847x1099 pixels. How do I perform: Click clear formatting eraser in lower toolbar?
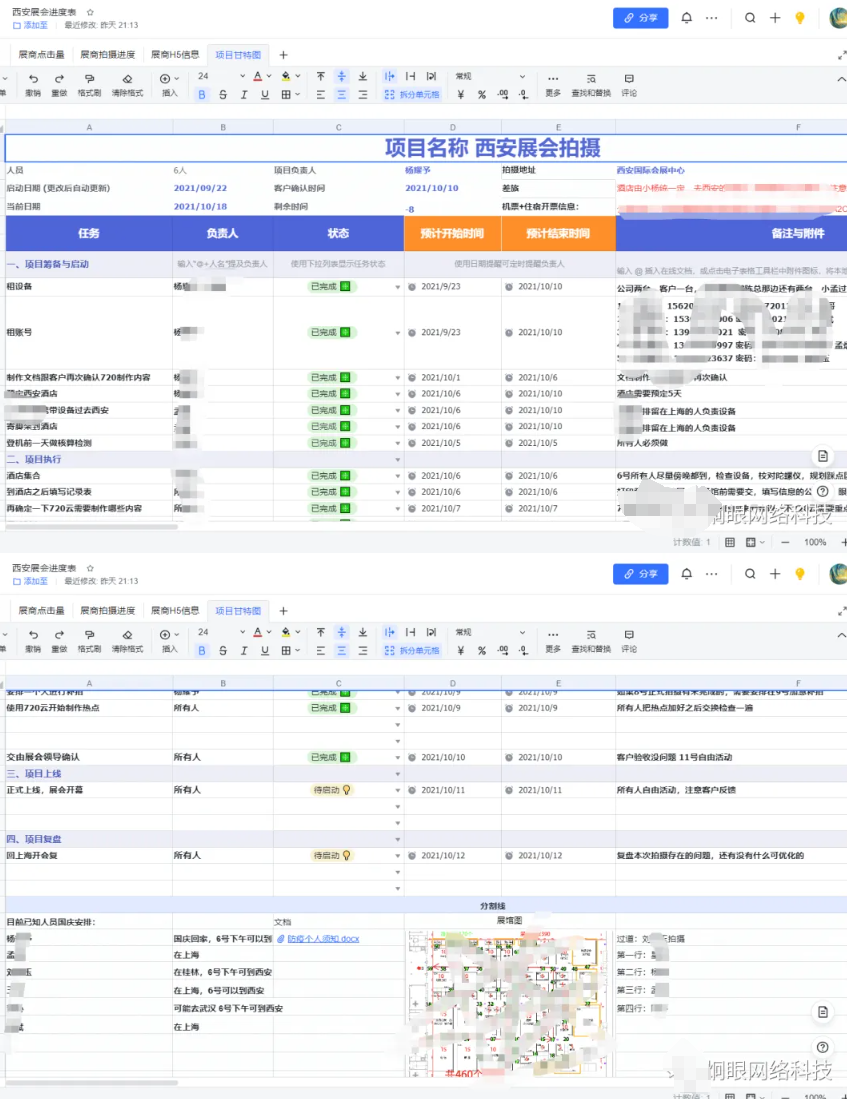(127, 634)
